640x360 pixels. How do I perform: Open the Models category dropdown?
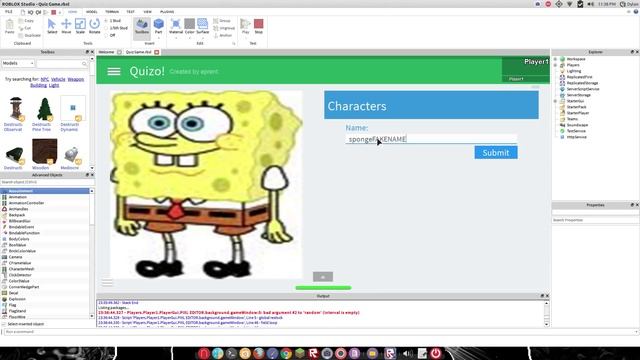pyautogui.click(x=18, y=63)
